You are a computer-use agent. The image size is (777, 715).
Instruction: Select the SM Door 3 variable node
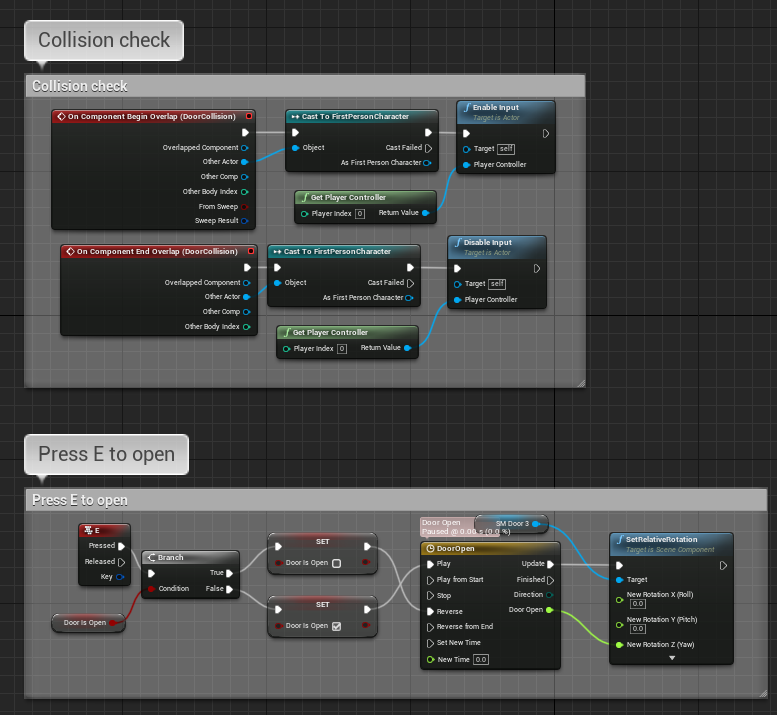pyautogui.click(x=512, y=523)
